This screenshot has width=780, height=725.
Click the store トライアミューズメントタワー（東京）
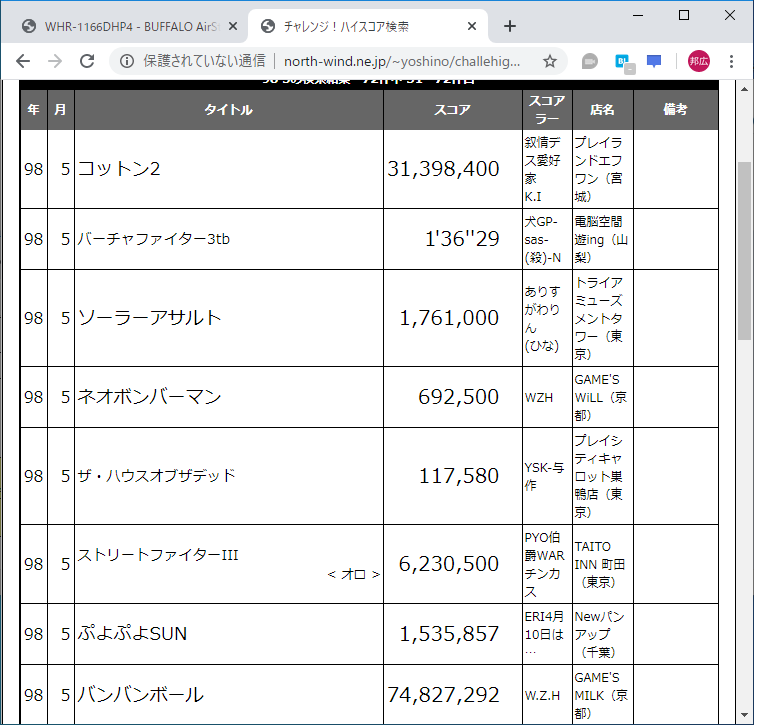point(598,318)
